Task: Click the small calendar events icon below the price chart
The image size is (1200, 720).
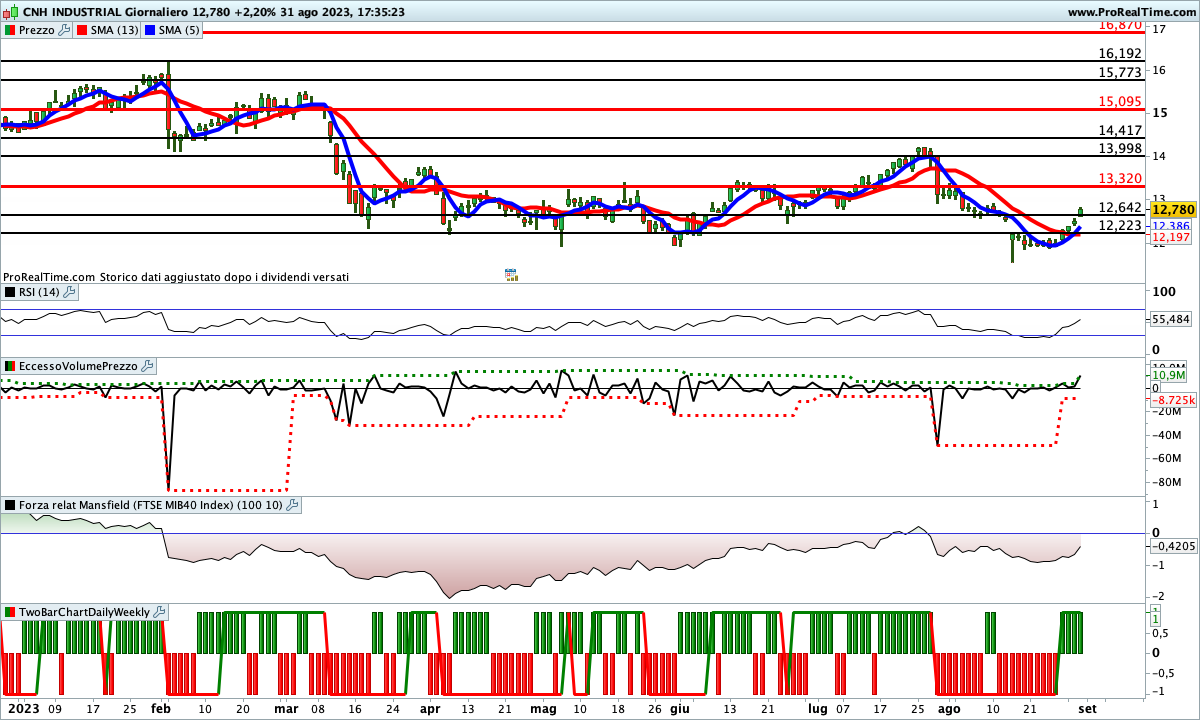Action: [510, 274]
